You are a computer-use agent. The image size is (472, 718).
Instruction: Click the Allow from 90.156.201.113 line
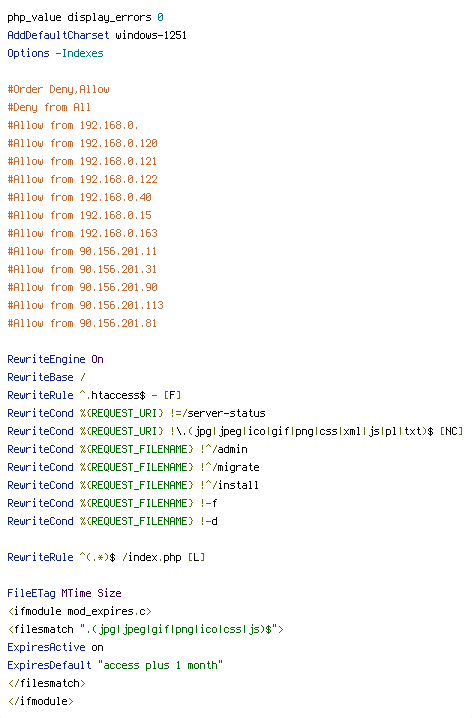tap(86, 305)
